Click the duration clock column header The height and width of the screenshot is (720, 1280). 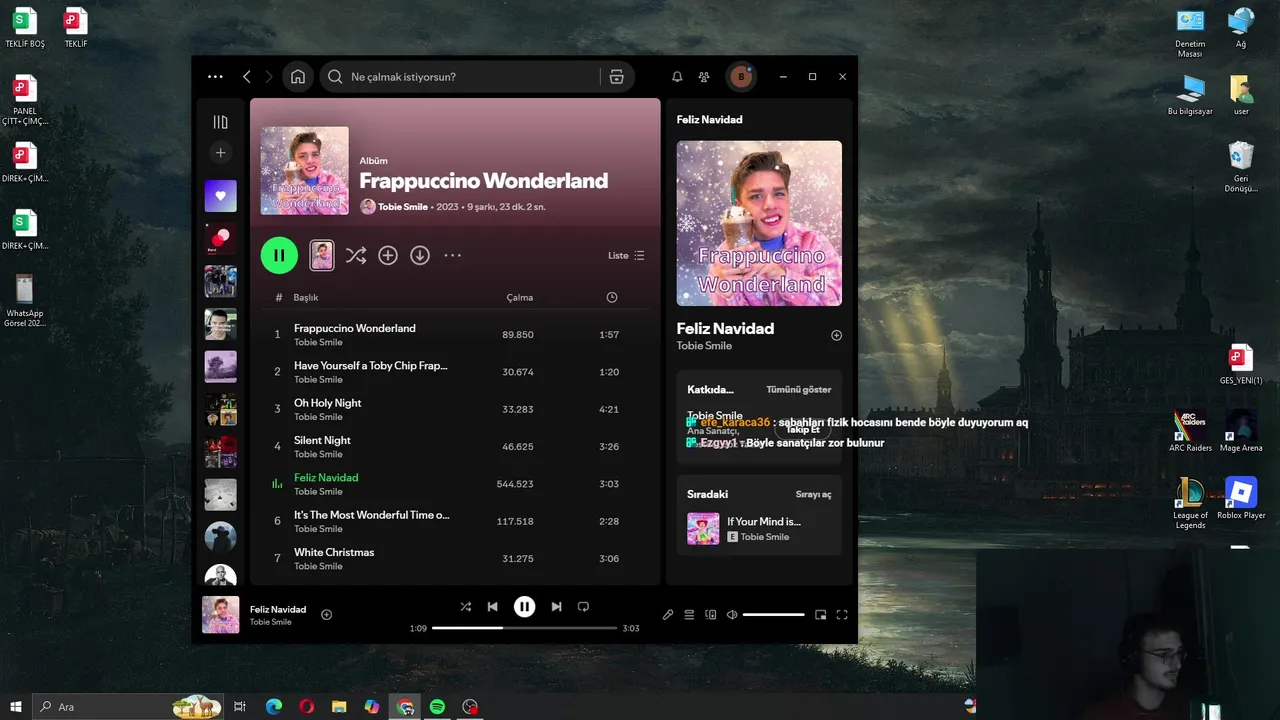tap(612, 297)
